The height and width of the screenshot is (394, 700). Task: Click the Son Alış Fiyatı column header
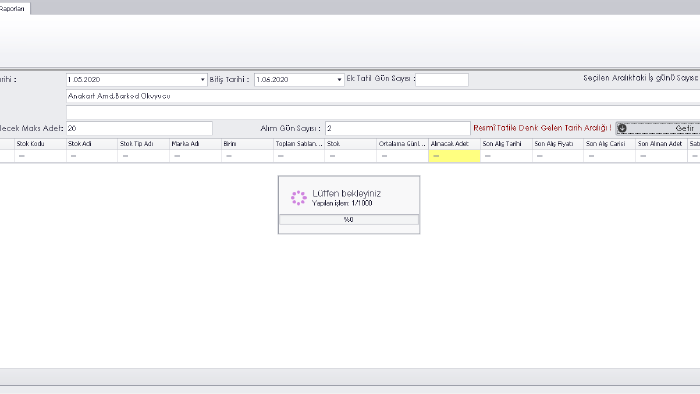(x=558, y=144)
